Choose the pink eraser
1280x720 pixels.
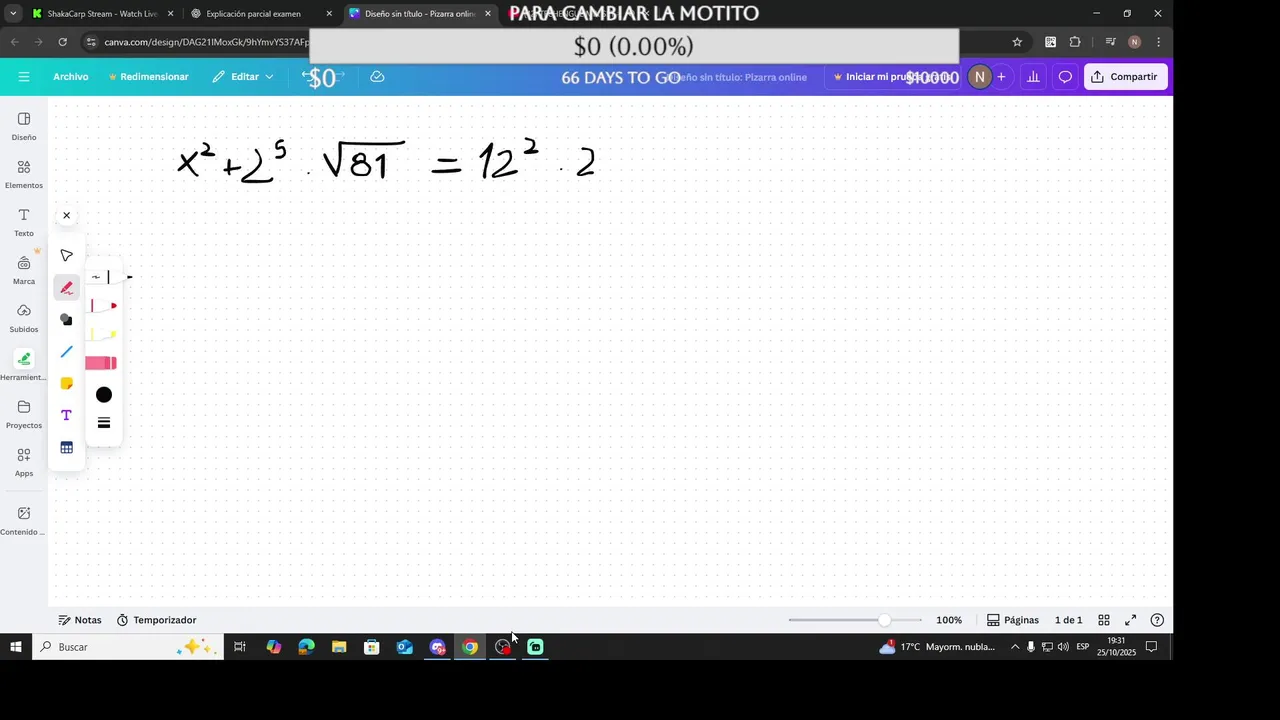click(x=101, y=363)
